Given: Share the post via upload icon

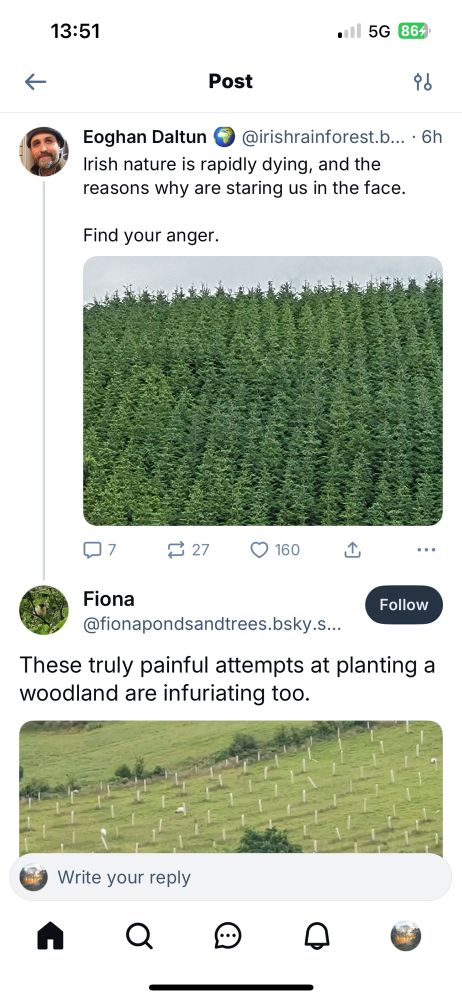Looking at the screenshot, I should pyautogui.click(x=352, y=550).
